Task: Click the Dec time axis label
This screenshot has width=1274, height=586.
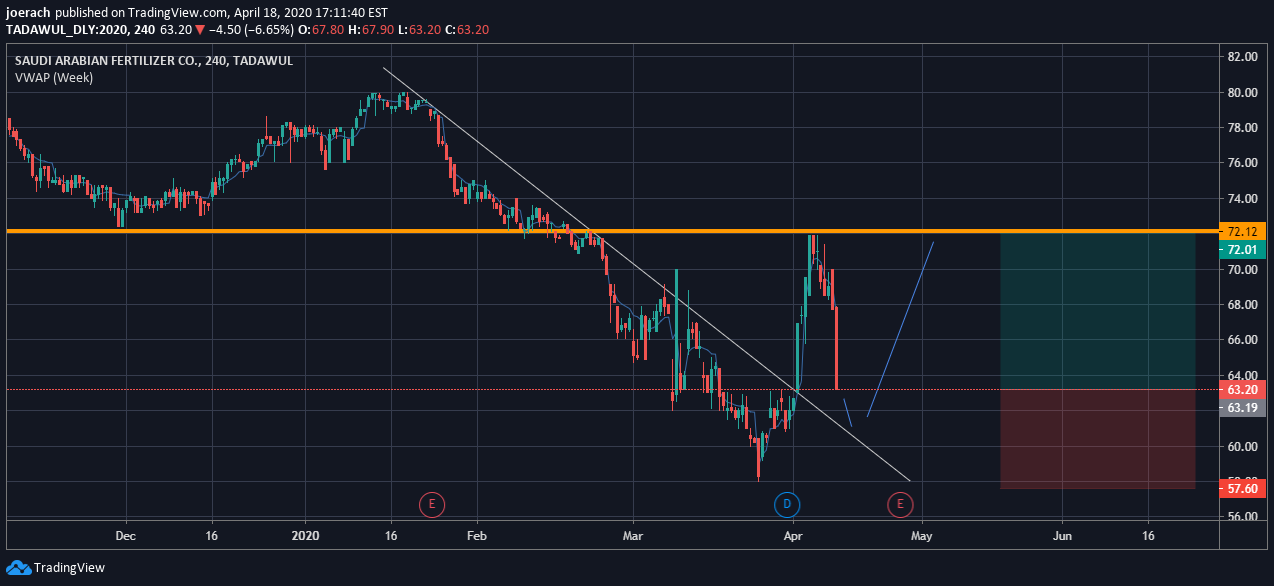Action: pos(126,536)
